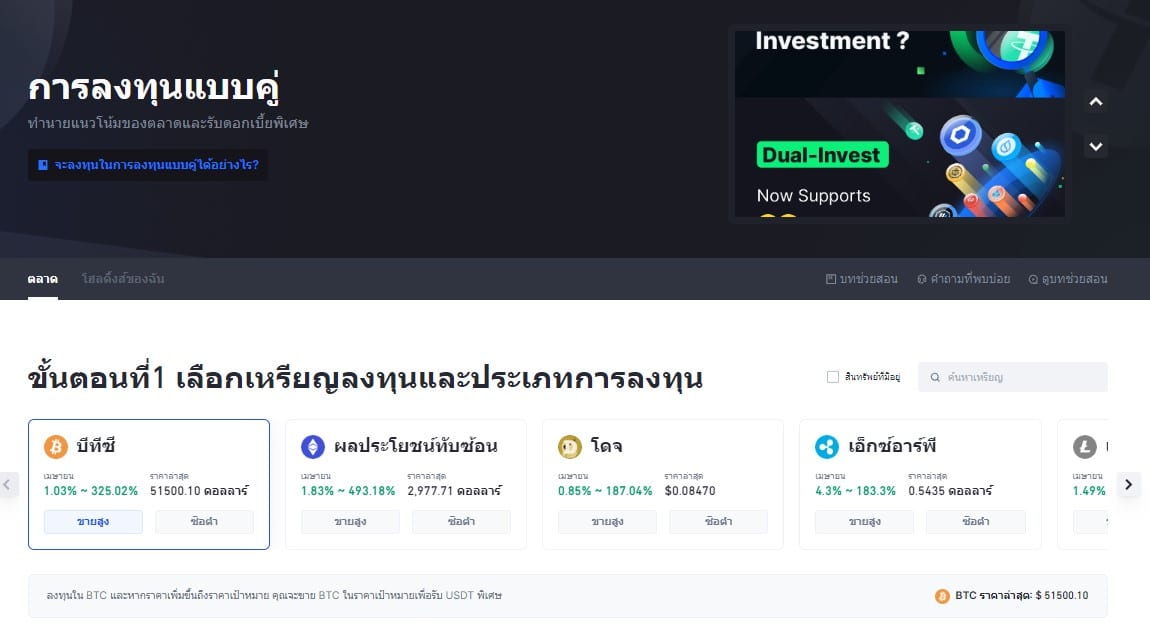Screen dimensions: 1150x629
Task: Click the Litecoin icon on the rightmost card
Action: tap(1084, 446)
